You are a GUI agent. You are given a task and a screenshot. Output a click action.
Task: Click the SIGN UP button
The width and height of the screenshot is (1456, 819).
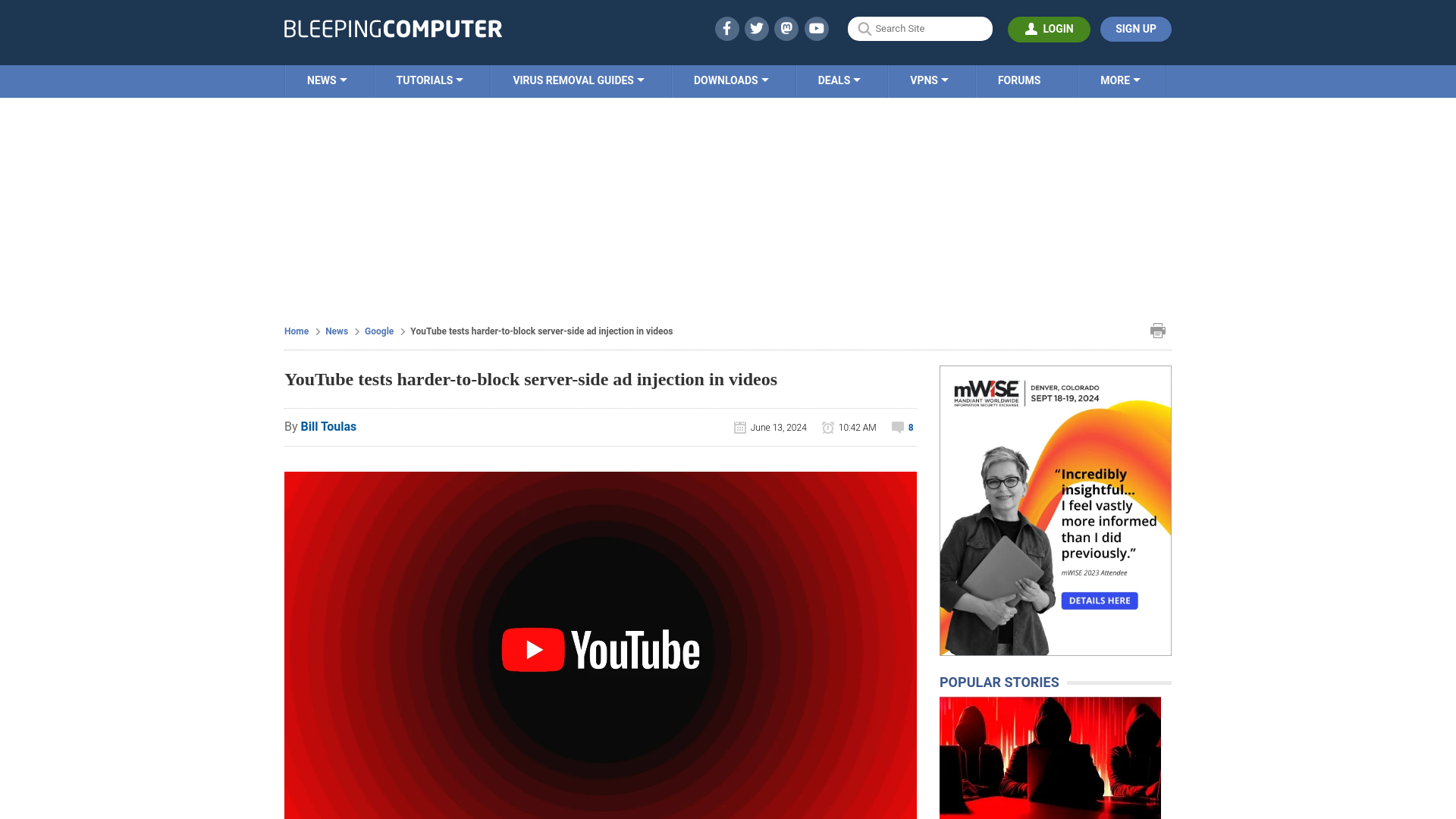(1135, 29)
